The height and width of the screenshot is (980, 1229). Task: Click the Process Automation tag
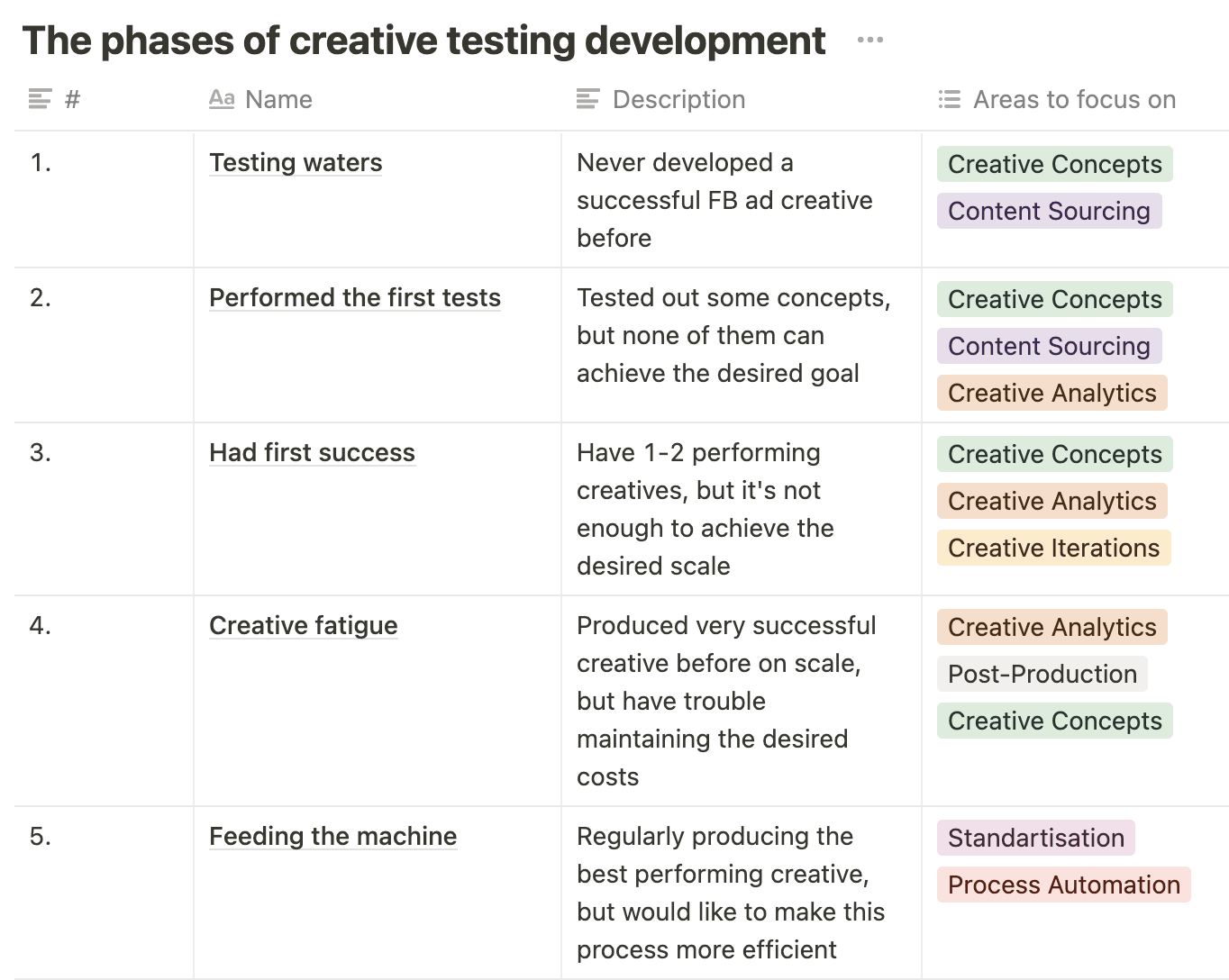click(1064, 885)
